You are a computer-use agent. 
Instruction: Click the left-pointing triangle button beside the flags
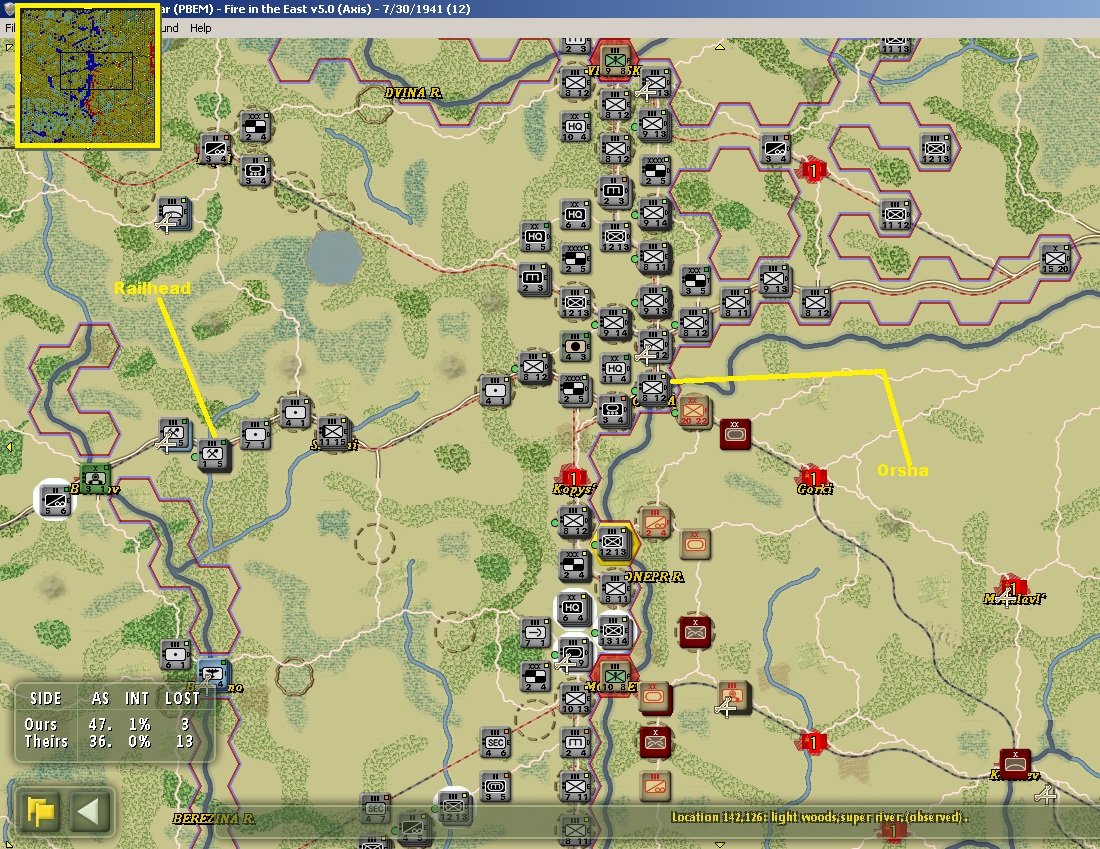(x=89, y=811)
